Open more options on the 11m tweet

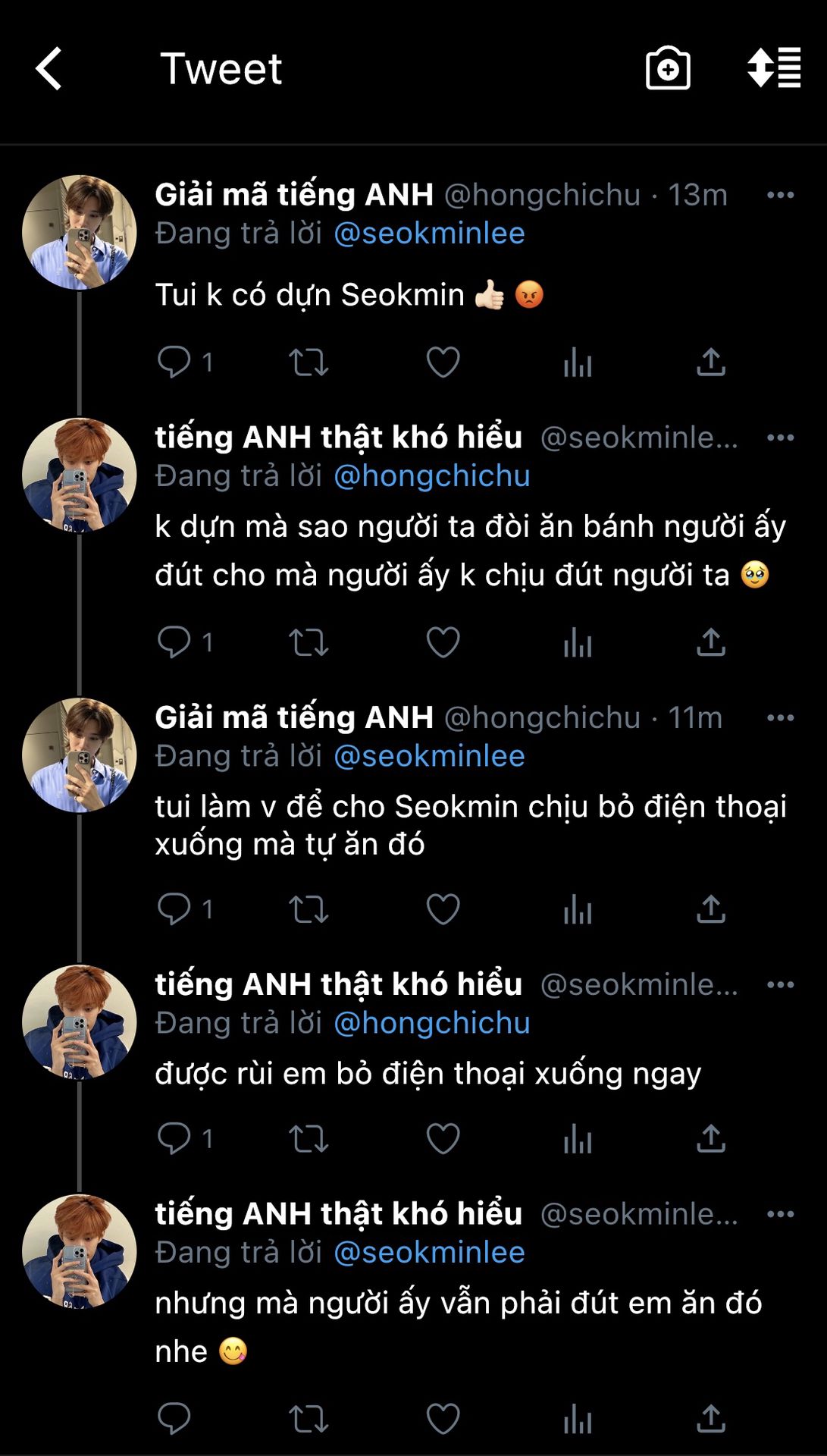780,717
